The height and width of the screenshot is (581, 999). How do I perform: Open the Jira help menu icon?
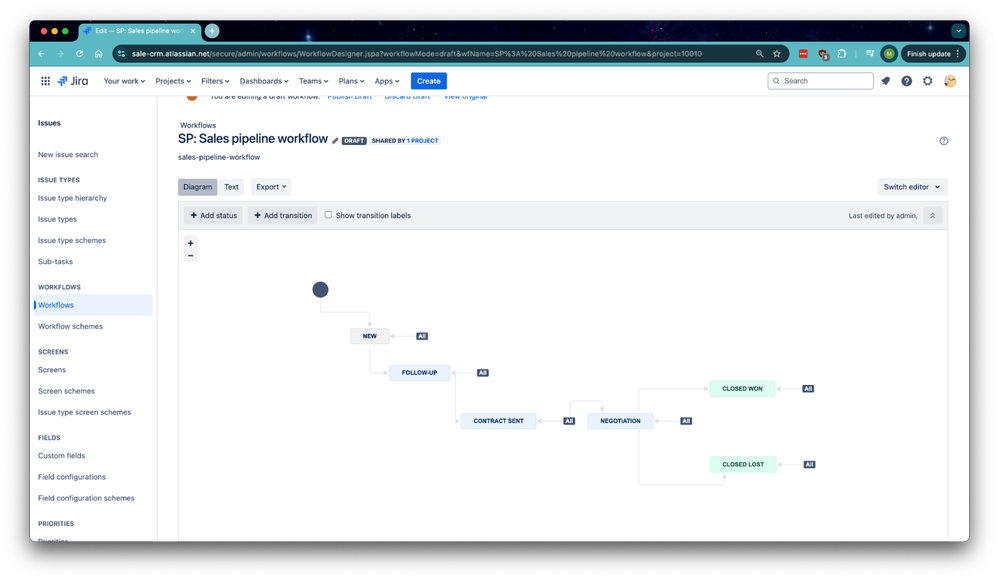click(907, 81)
